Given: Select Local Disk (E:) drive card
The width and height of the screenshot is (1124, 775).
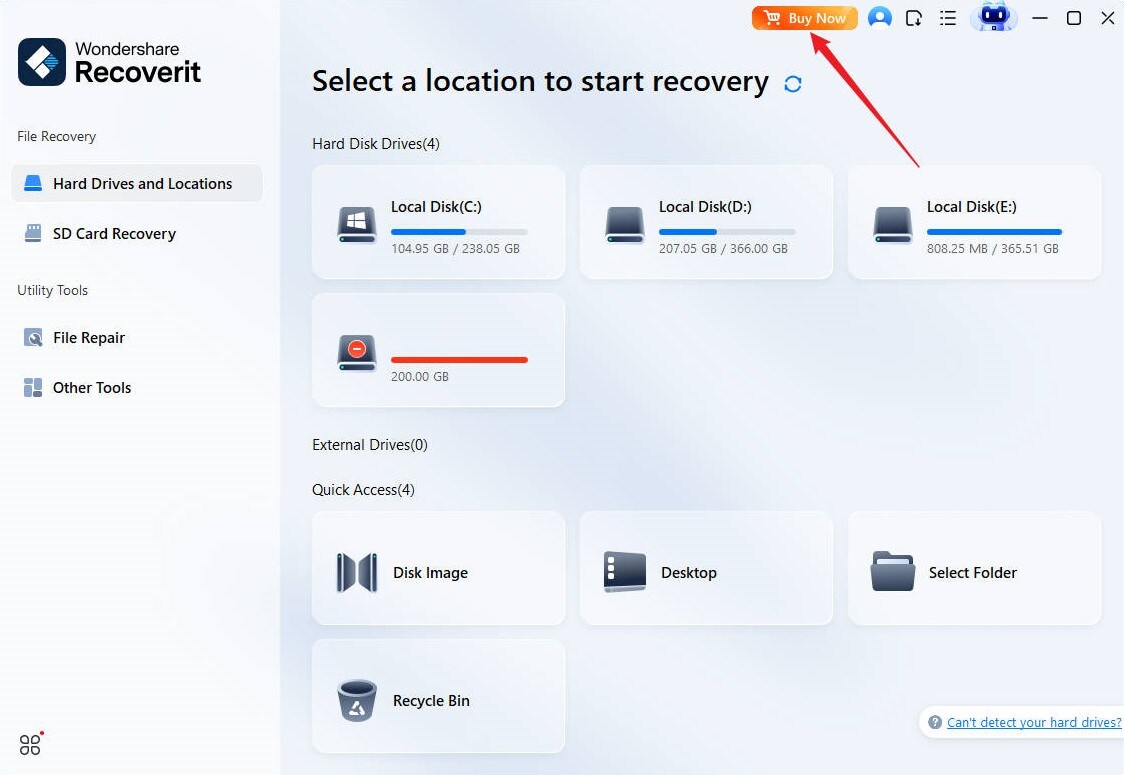Looking at the screenshot, I should pyautogui.click(x=973, y=222).
